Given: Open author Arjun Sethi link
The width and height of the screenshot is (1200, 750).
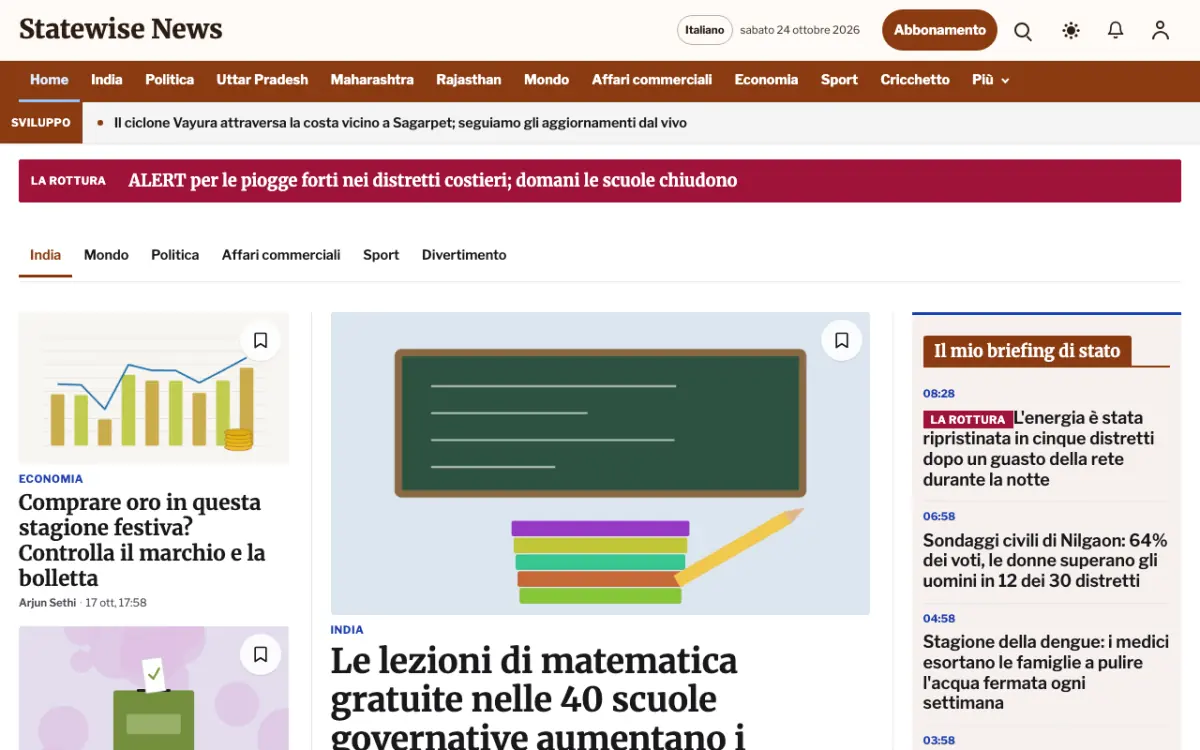Looking at the screenshot, I should click(x=47, y=603).
